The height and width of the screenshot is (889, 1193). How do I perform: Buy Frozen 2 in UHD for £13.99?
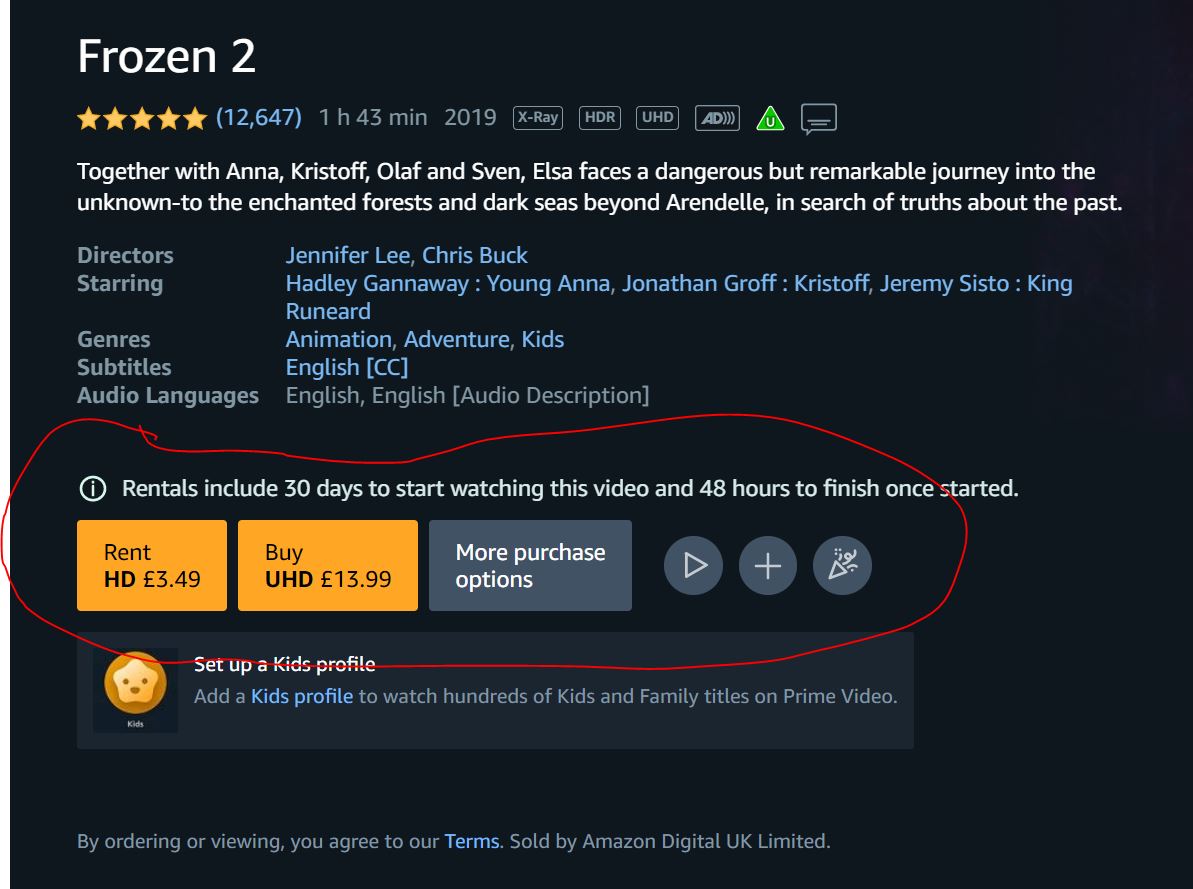coord(327,565)
